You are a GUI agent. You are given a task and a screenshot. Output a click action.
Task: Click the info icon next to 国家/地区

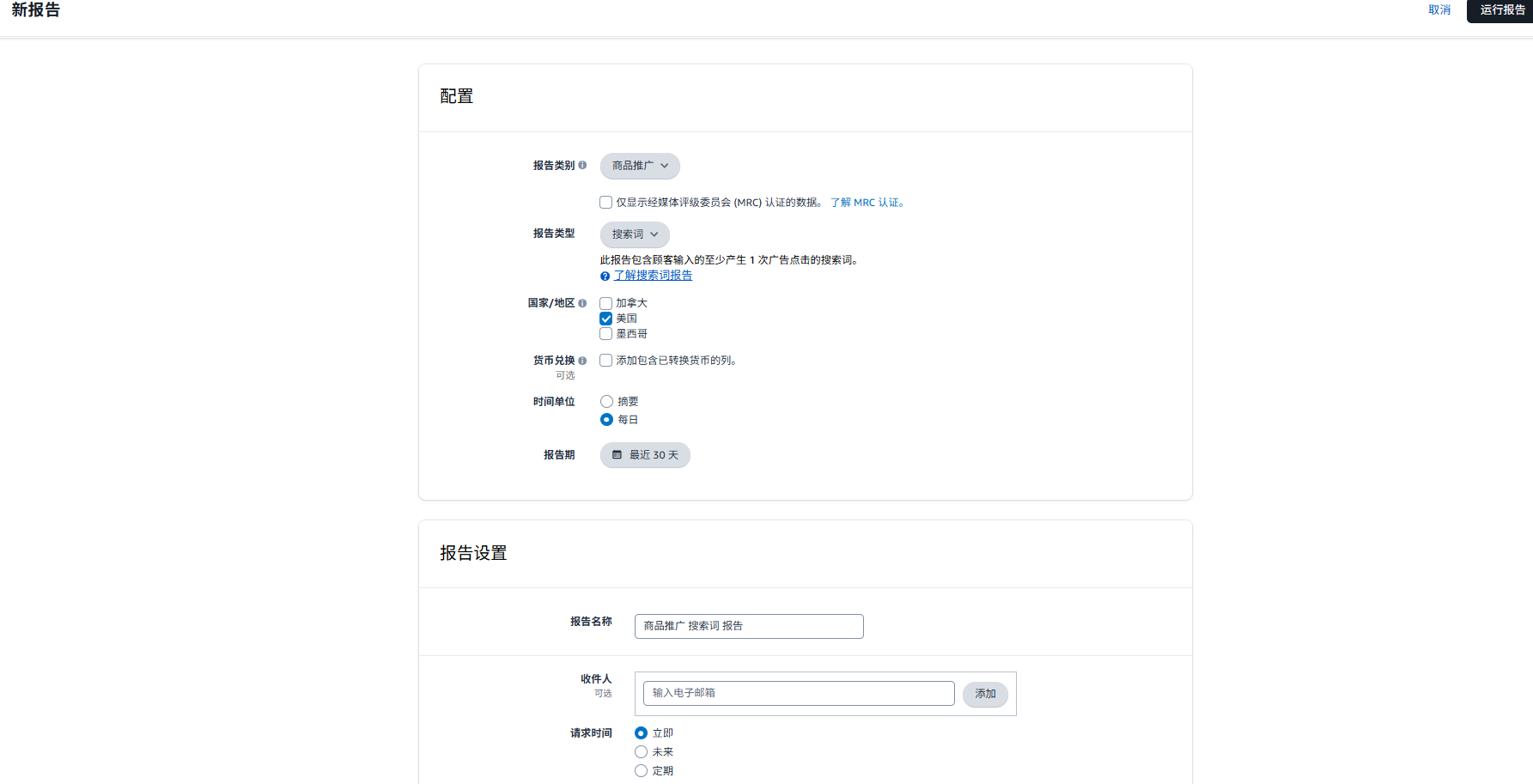(x=582, y=303)
